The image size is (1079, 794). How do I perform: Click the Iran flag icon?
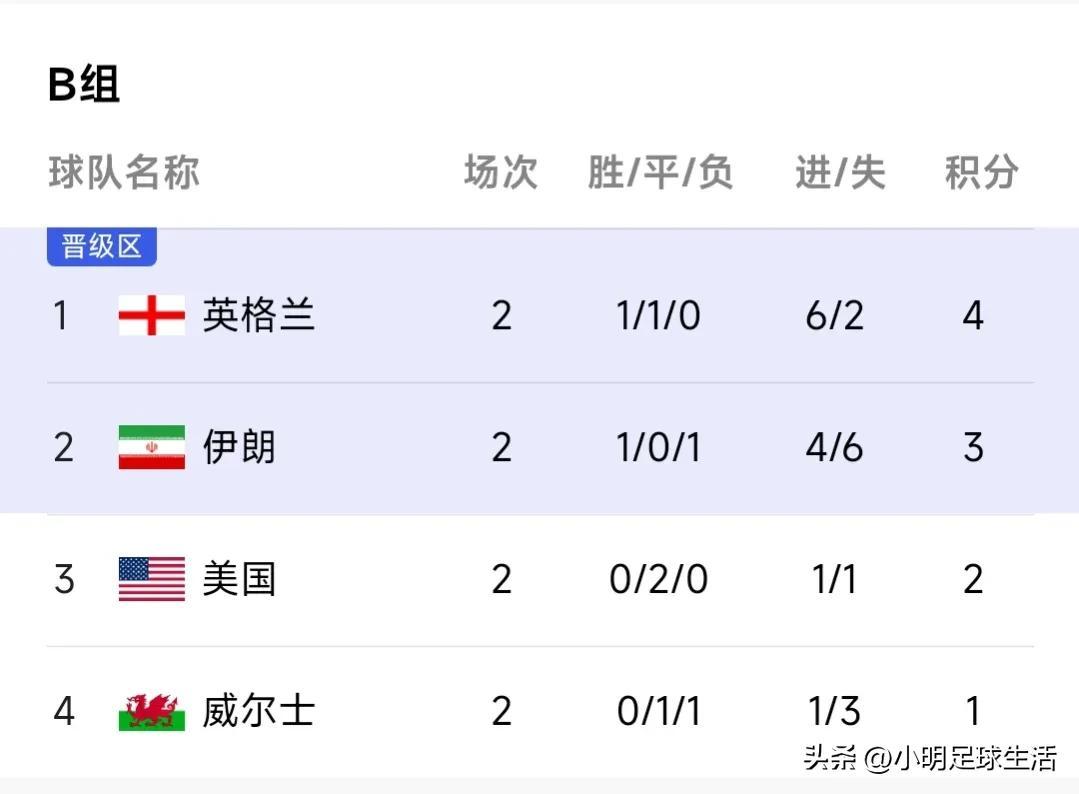tap(151, 447)
